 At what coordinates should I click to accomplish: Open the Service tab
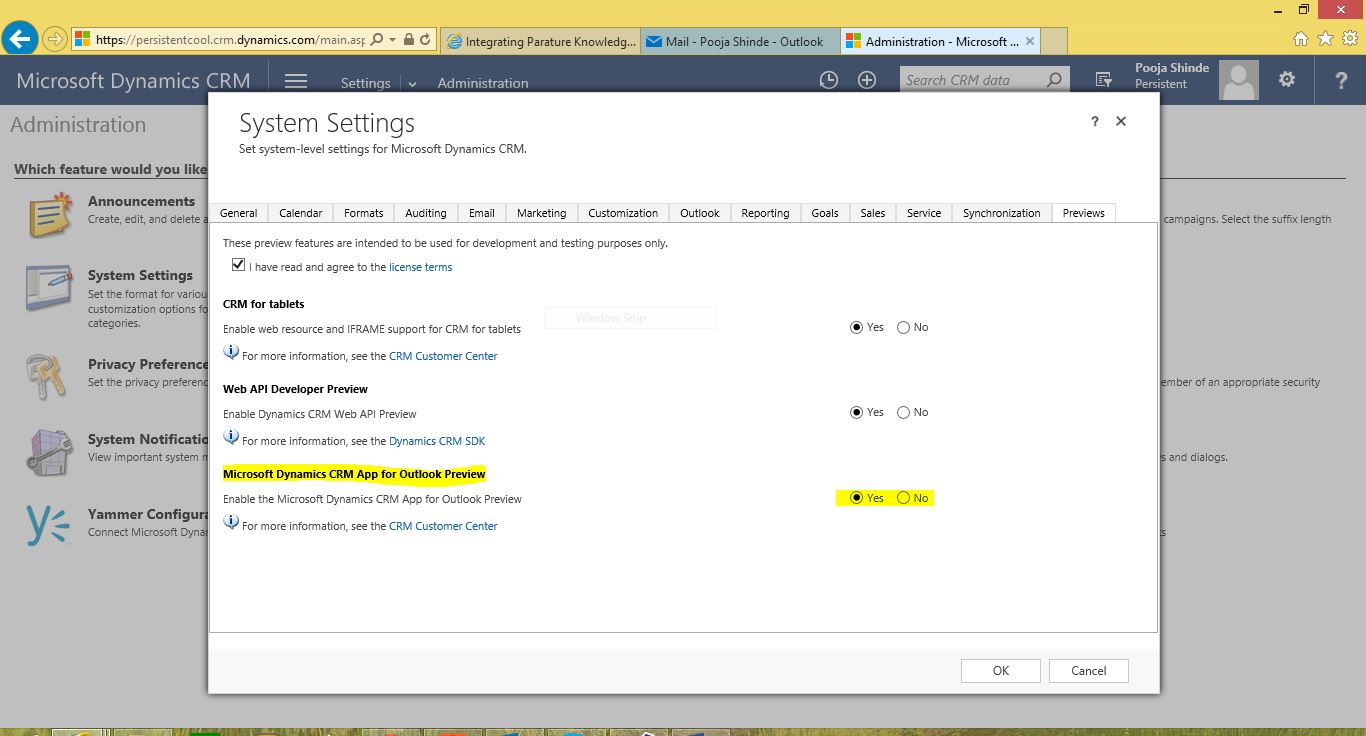924,213
